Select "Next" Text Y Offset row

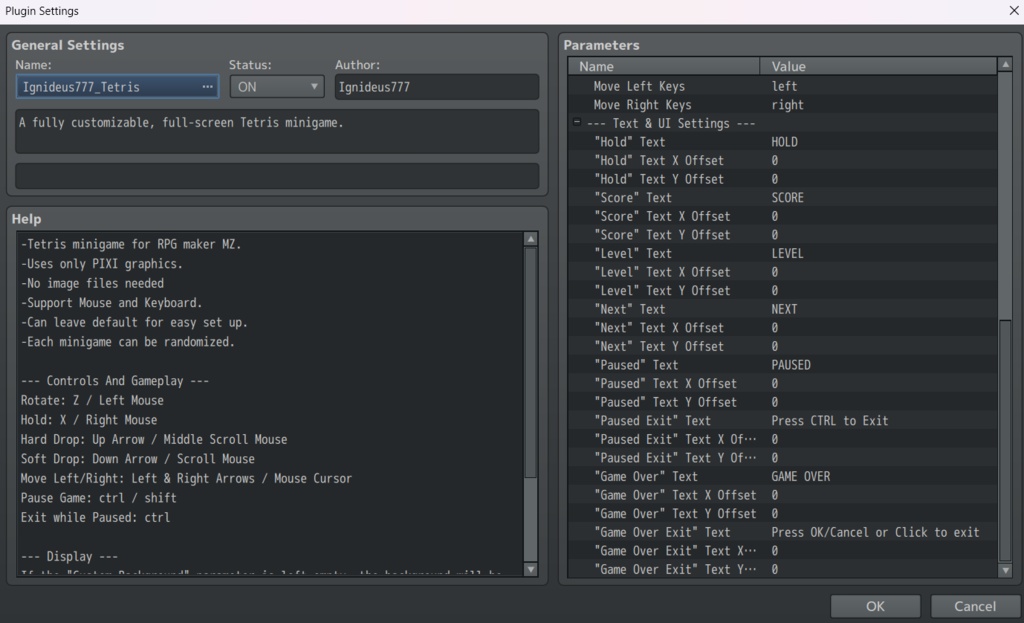782,346
